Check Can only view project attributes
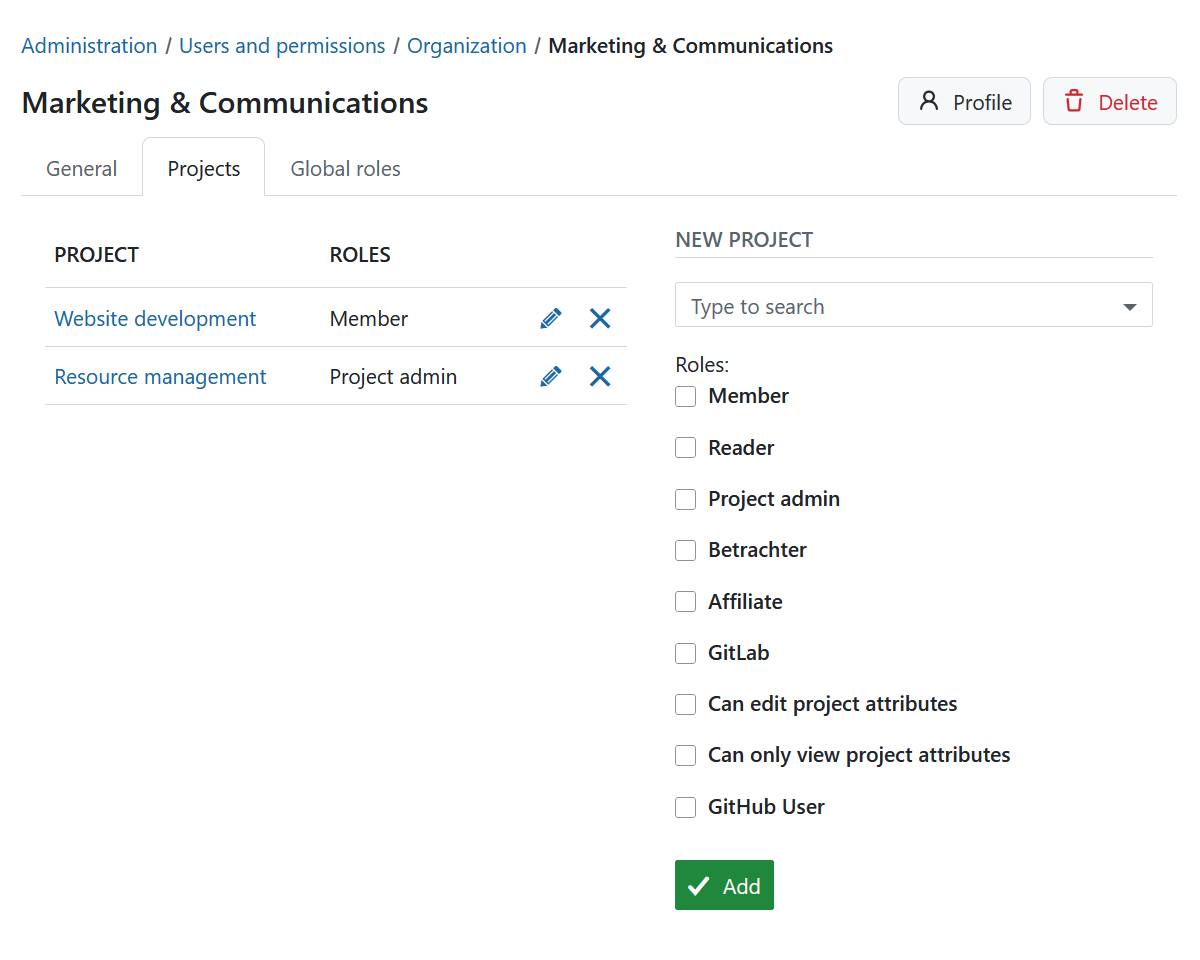This screenshot has height=960, width=1200. point(685,755)
